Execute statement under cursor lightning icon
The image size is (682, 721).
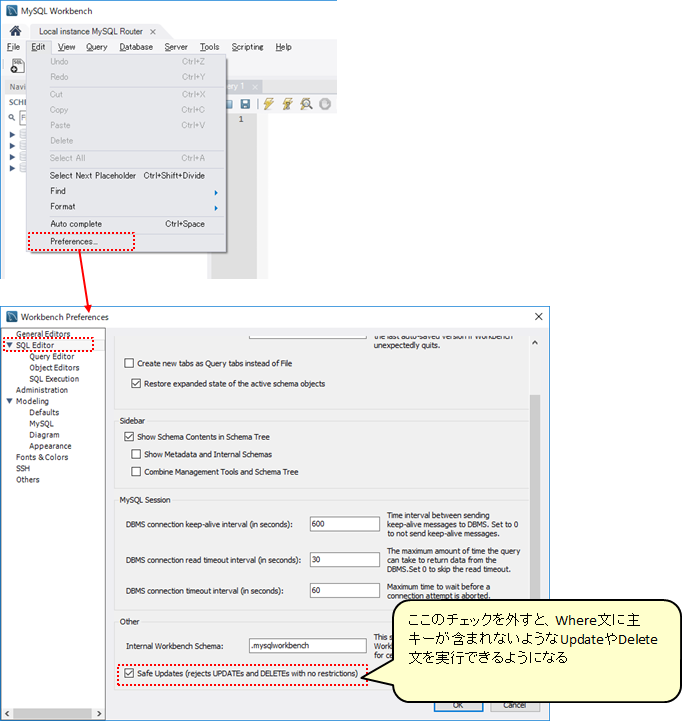[287, 104]
